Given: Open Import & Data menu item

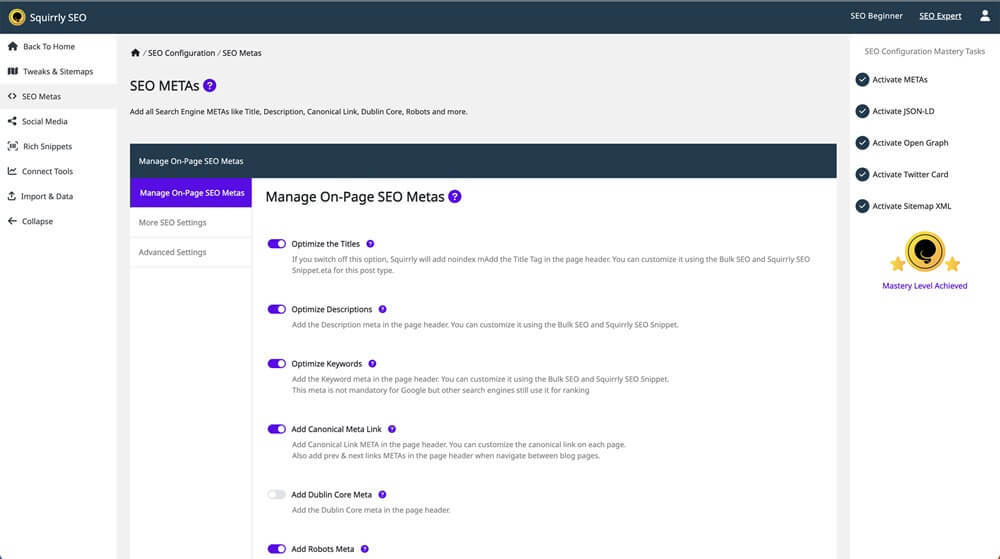Looking at the screenshot, I should [58, 196].
